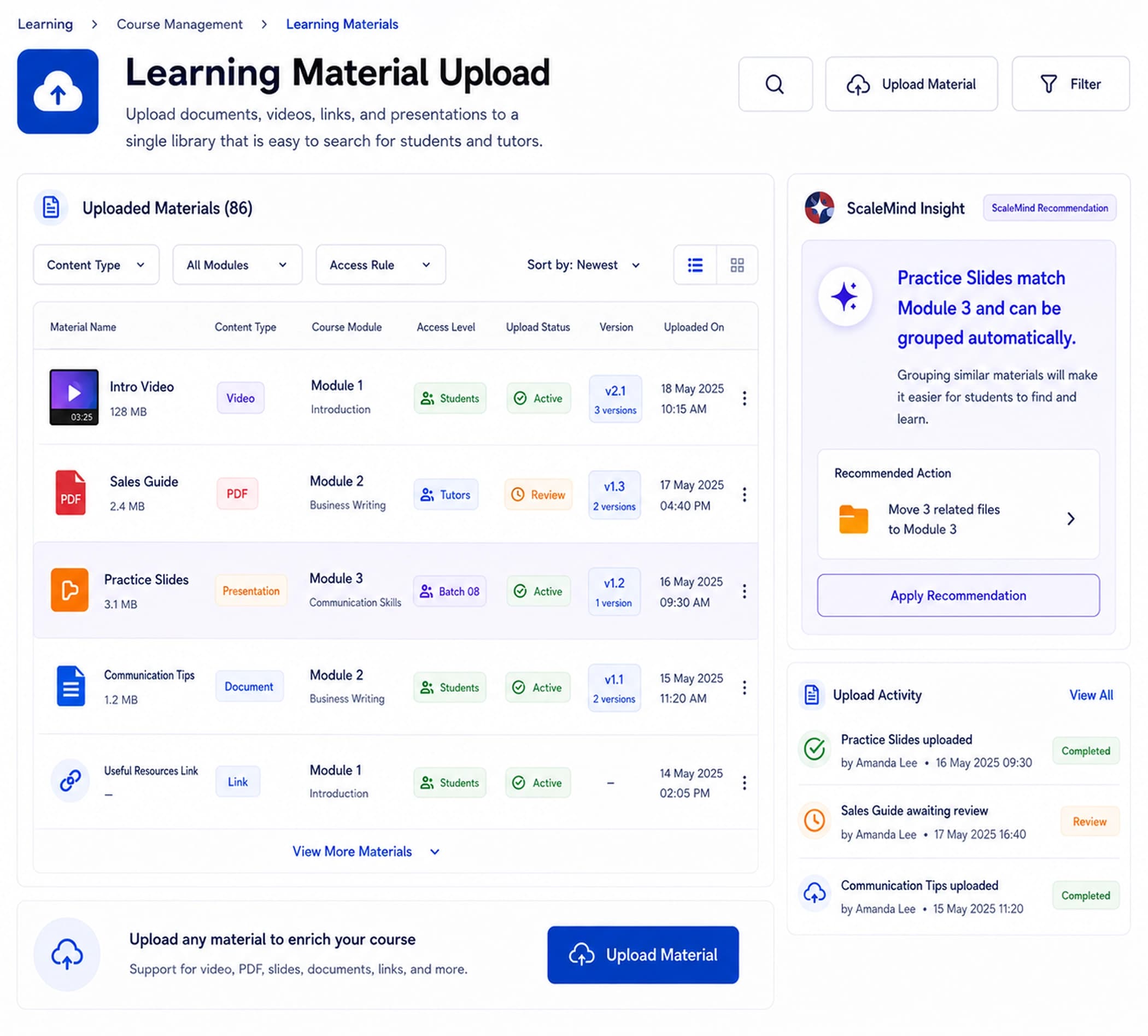Click the orange folder icon in Recommended Action
The height and width of the screenshot is (1036, 1148).
coord(853,519)
